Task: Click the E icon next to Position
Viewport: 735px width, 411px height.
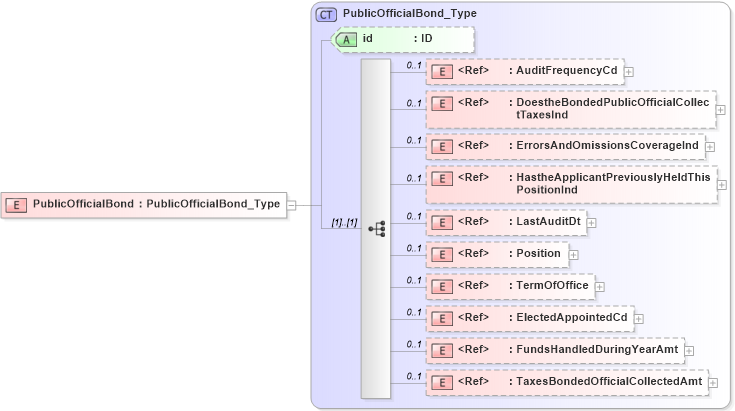Action: [x=440, y=254]
